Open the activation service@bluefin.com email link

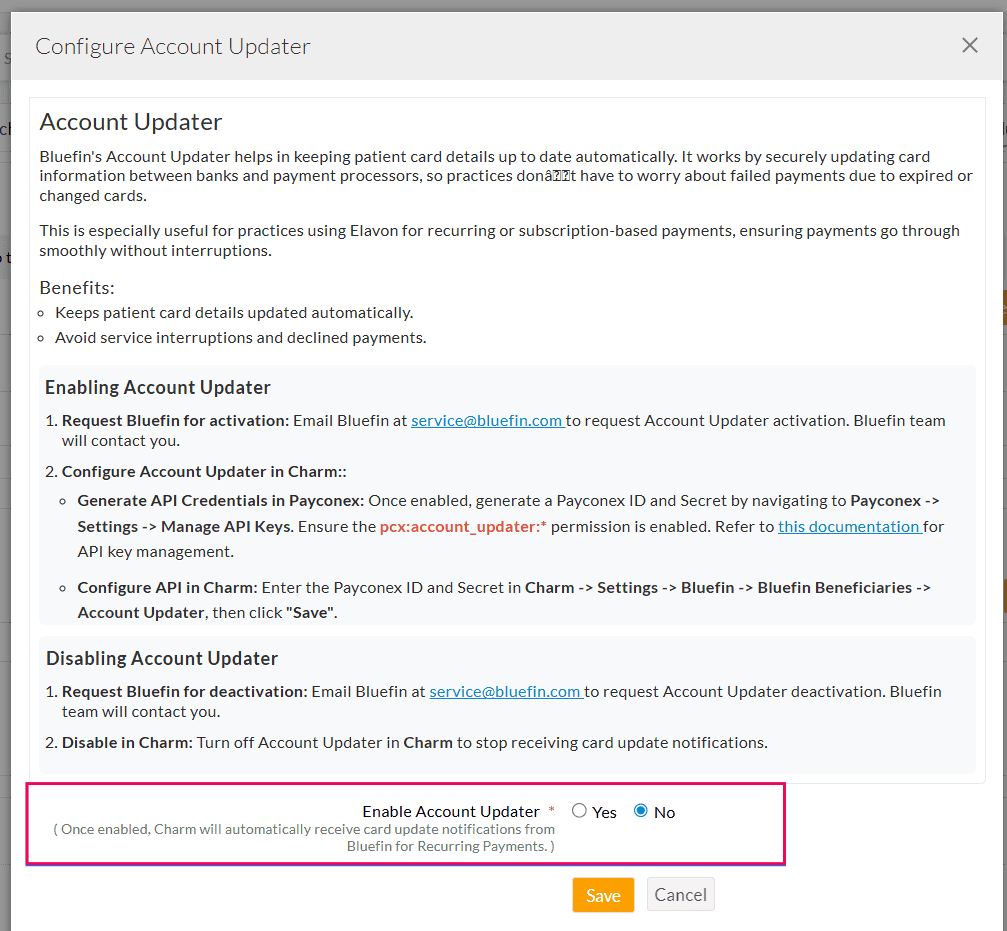point(487,420)
